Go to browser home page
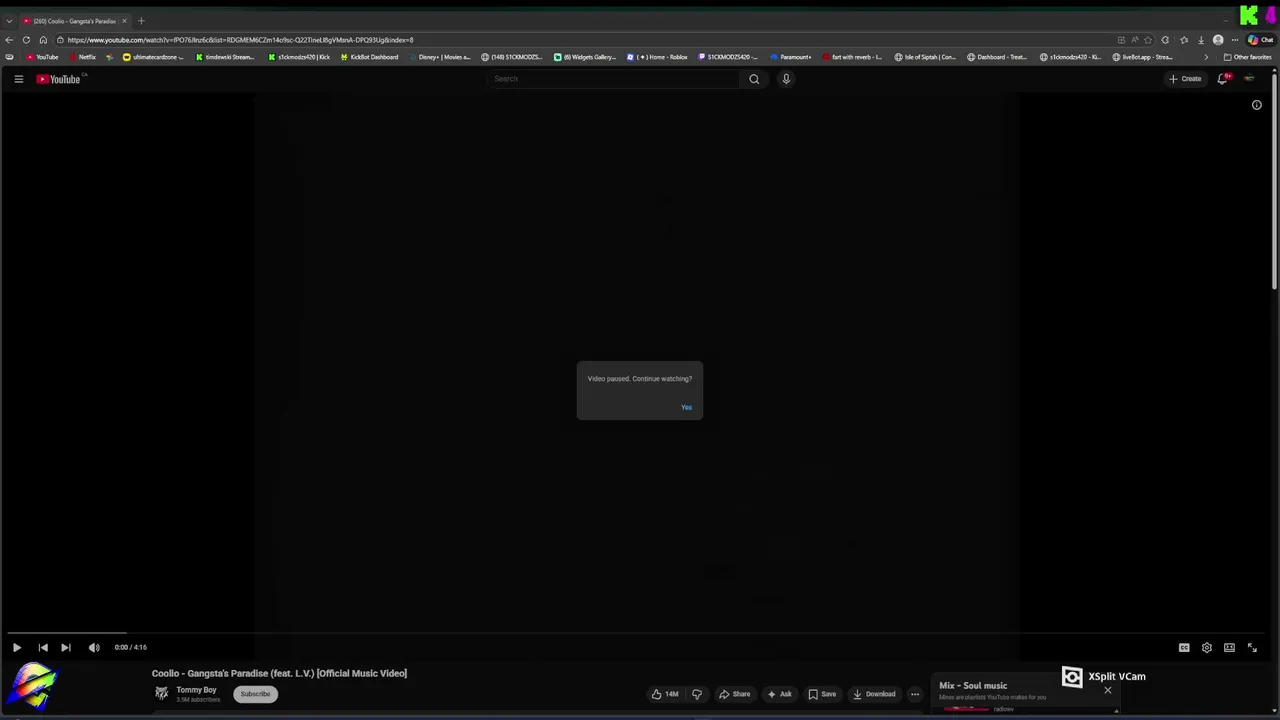1280x720 pixels. [x=43, y=40]
